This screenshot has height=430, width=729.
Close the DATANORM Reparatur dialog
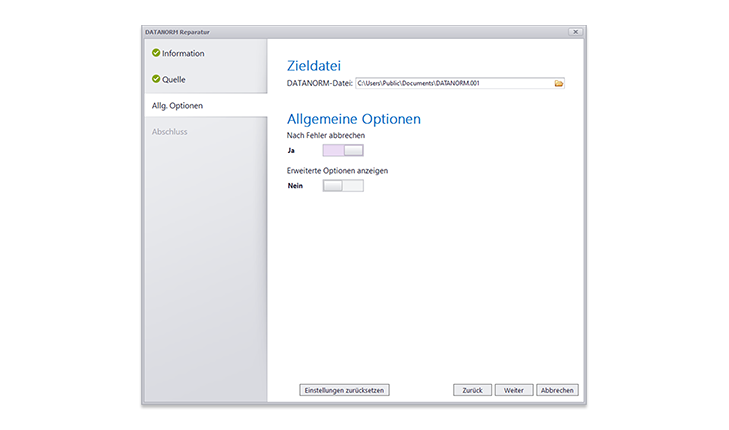576,32
